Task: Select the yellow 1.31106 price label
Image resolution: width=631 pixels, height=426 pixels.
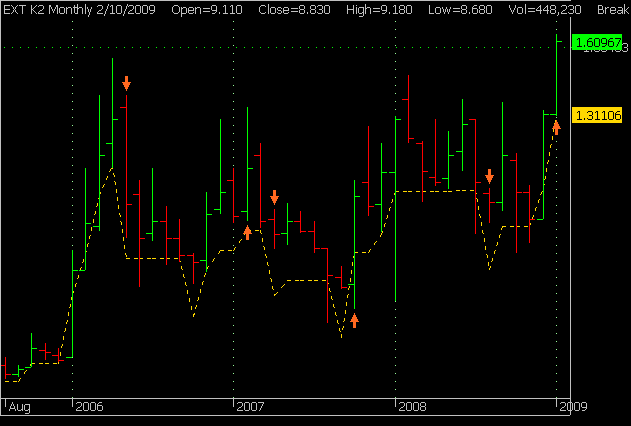Action: pos(597,115)
